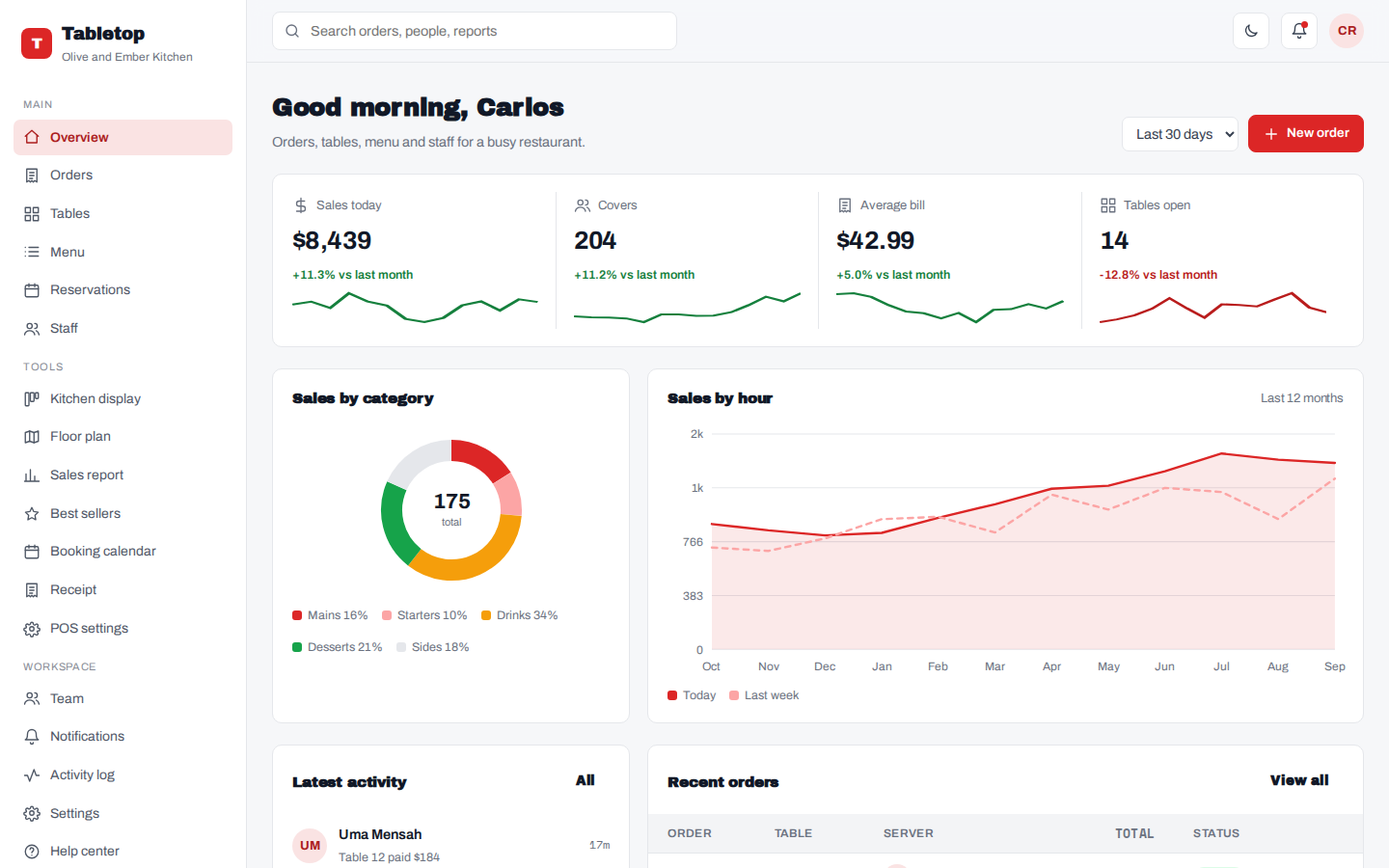This screenshot has width=1389, height=868.
Task: Click the UM avatar for Uma Mensah
Action: 310,846
